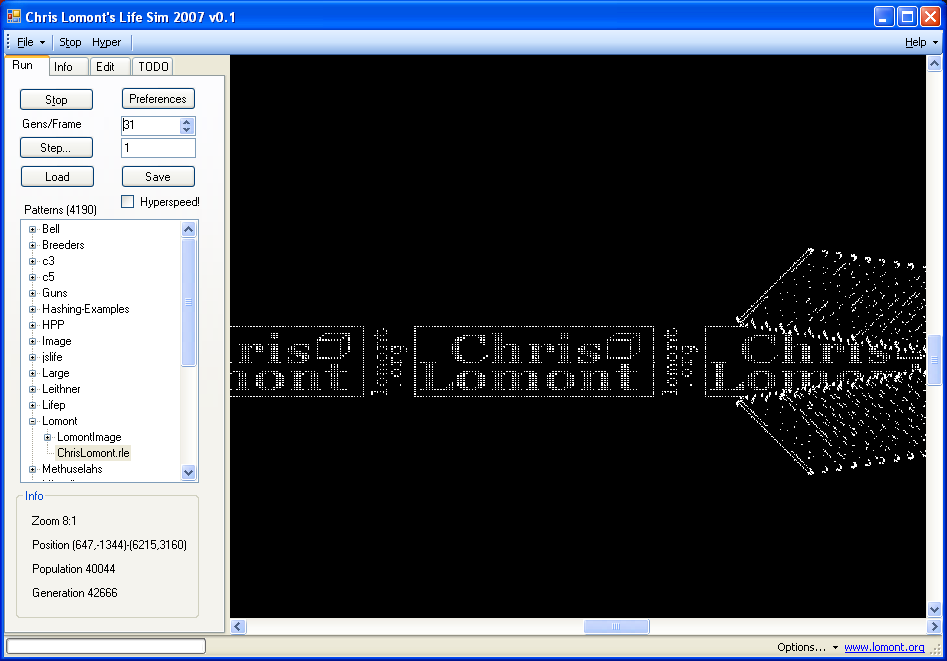Toggle the Hyperspeed! checkbox

click(x=128, y=202)
